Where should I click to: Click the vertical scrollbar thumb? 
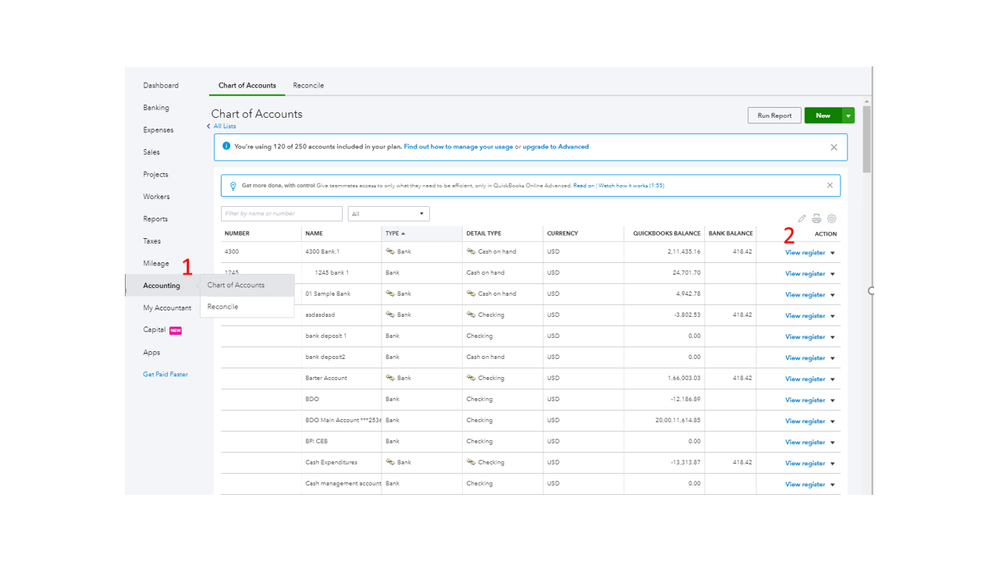click(x=866, y=139)
